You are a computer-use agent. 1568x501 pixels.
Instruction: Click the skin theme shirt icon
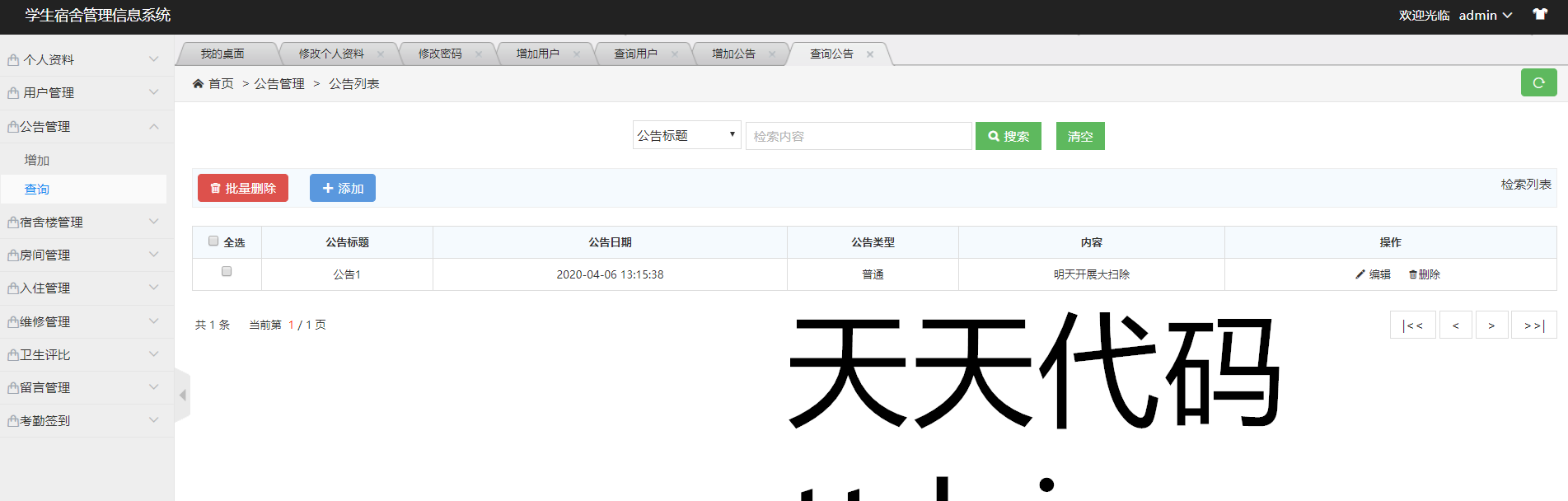pos(1539,15)
